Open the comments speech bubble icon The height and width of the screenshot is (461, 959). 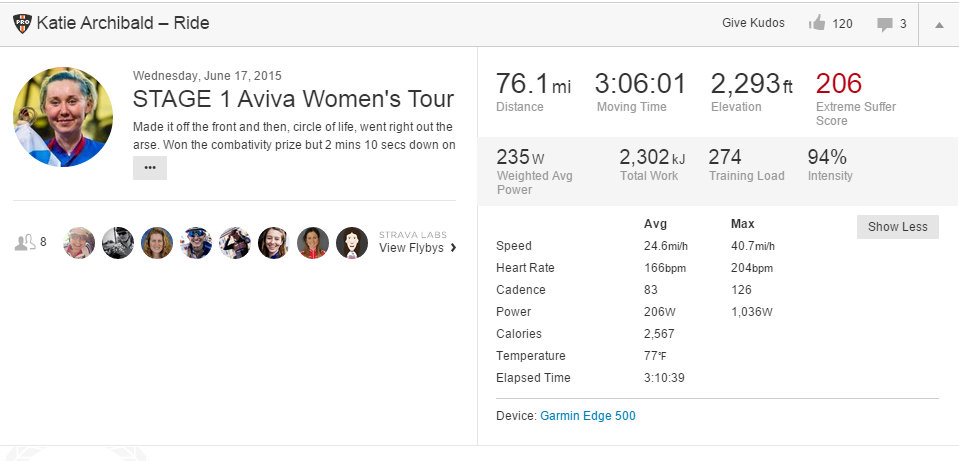884,23
